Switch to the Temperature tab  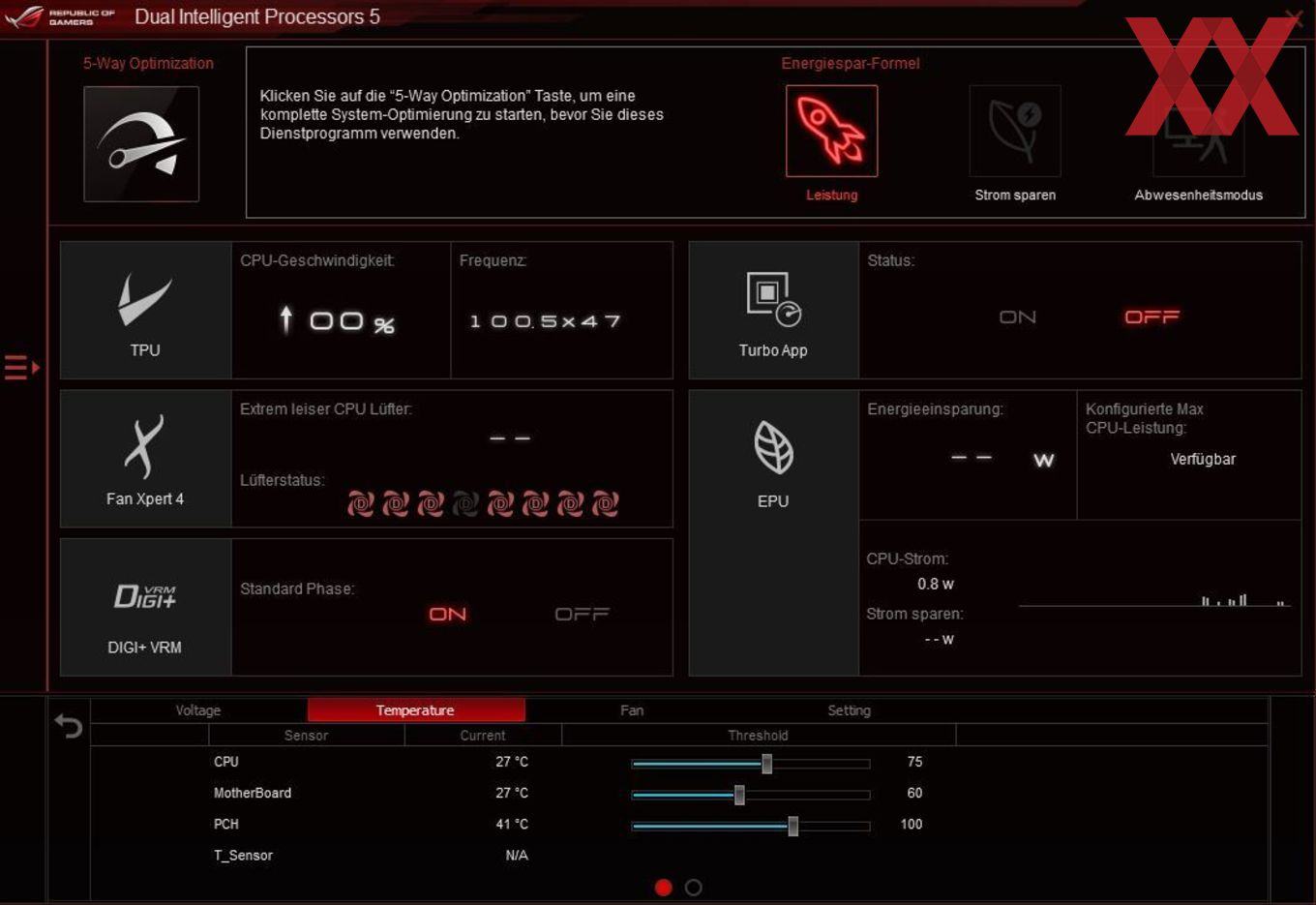[x=416, y=710]
